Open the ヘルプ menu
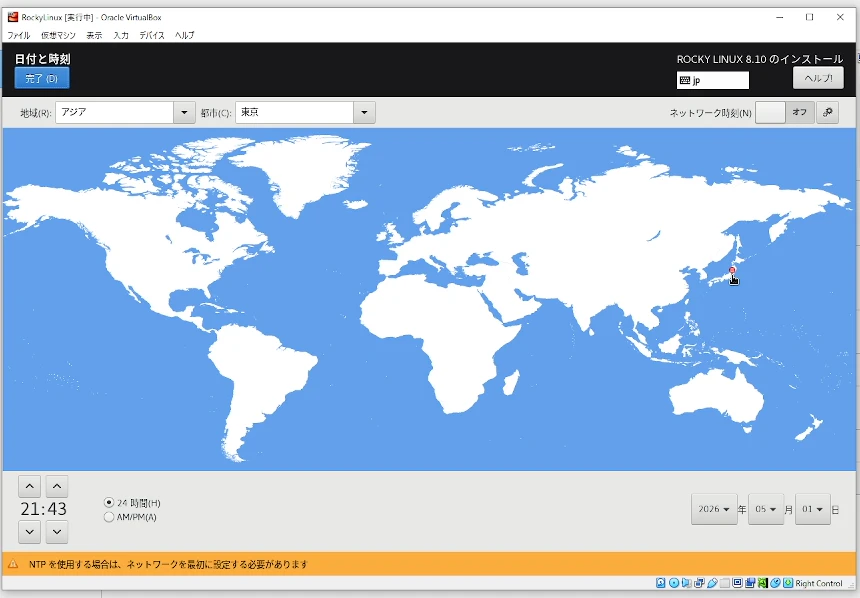 185,35
